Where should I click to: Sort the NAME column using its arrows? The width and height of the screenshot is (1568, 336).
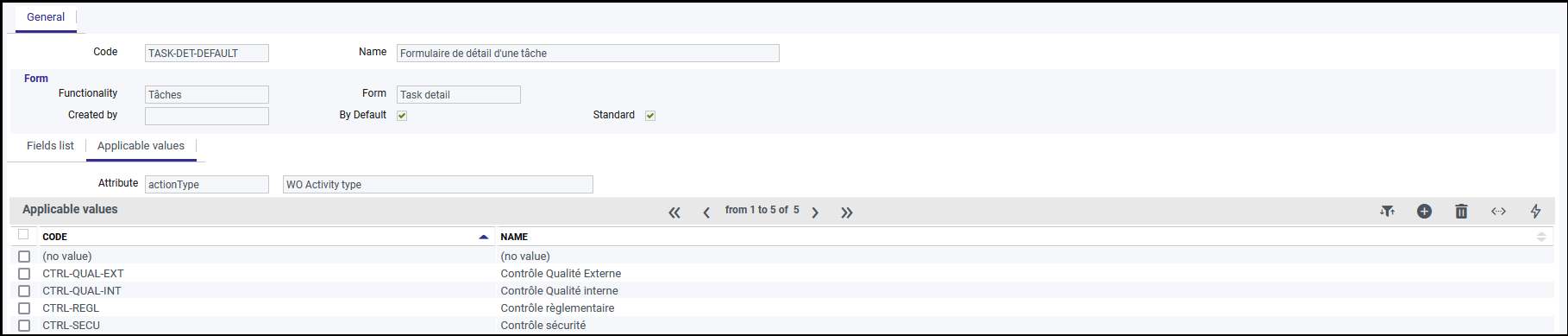1541,237
